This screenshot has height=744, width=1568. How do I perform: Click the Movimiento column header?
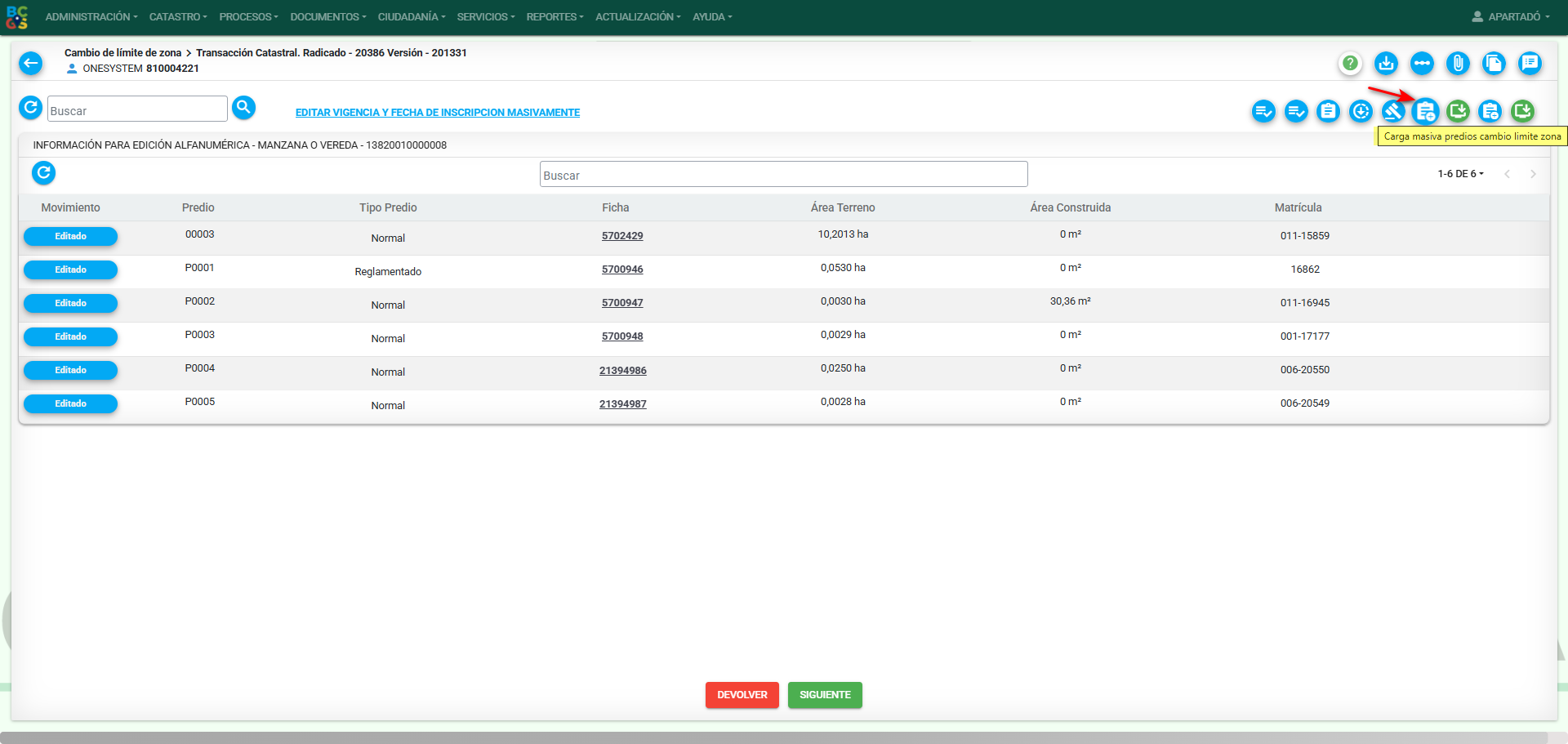[x=71, y=207]
